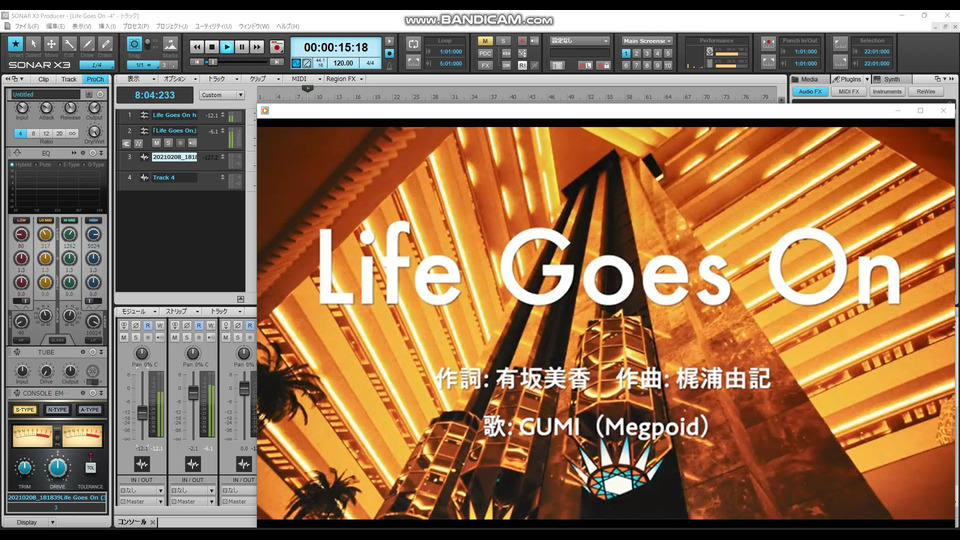Jump to end of project
Viewport: 960px width, 540px height.
[276, 62]
